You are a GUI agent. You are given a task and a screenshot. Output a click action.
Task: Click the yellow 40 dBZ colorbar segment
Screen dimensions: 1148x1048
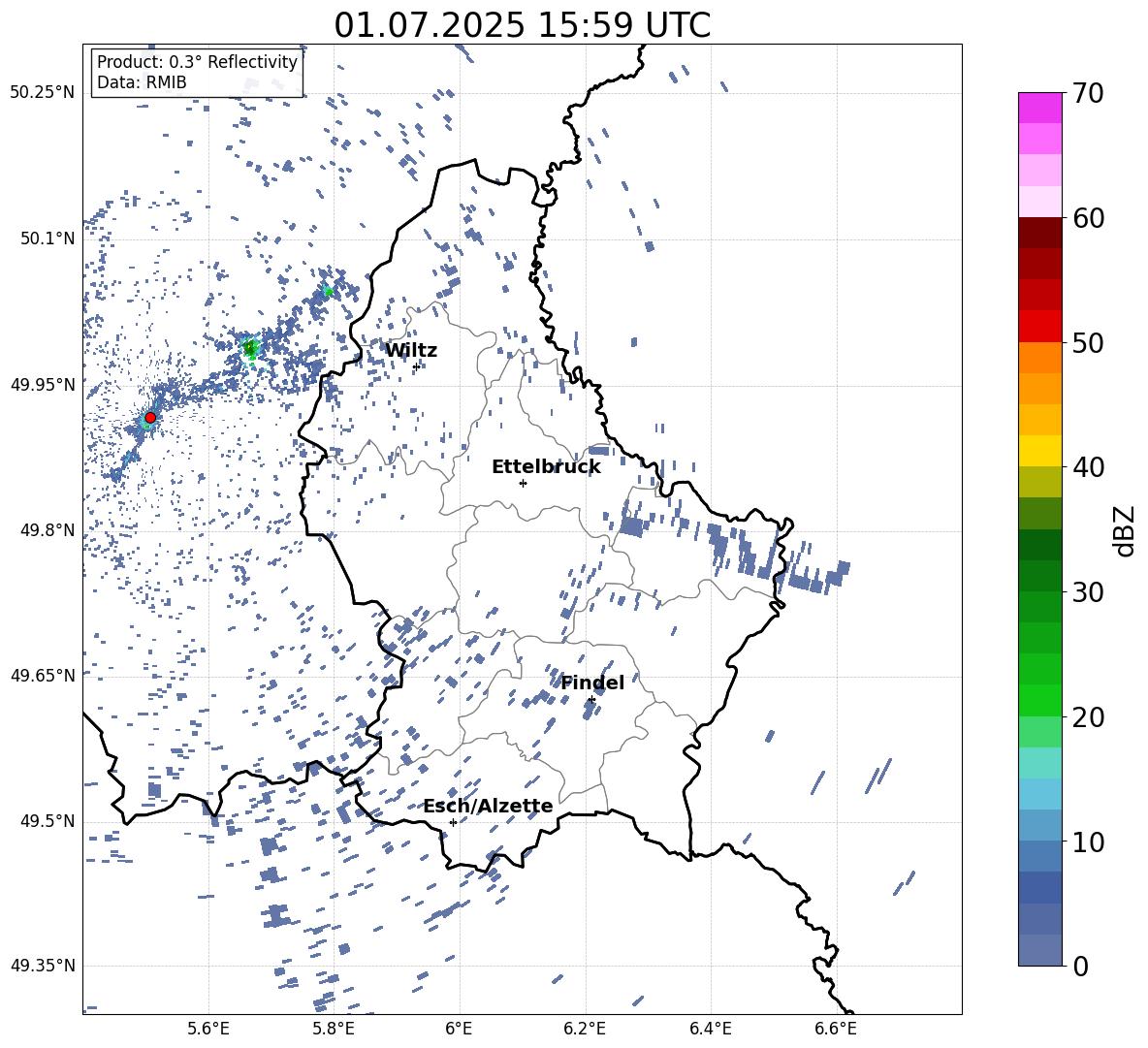[x=1039, y=451]
